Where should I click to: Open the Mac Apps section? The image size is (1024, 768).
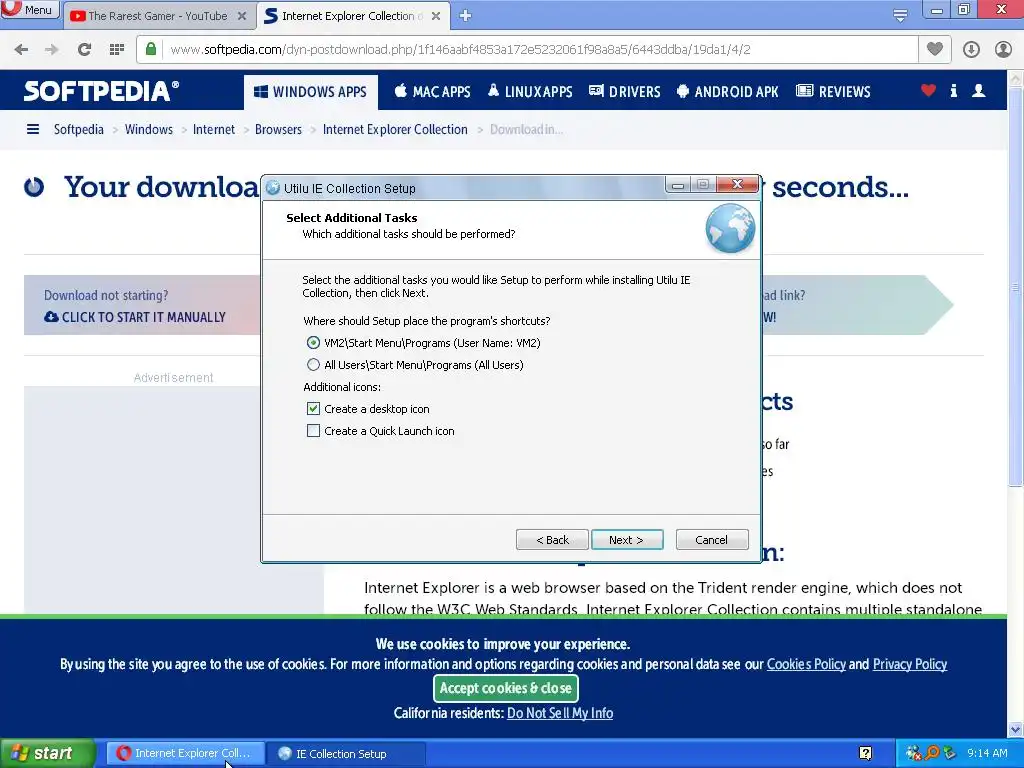click(x=432, y=92)
